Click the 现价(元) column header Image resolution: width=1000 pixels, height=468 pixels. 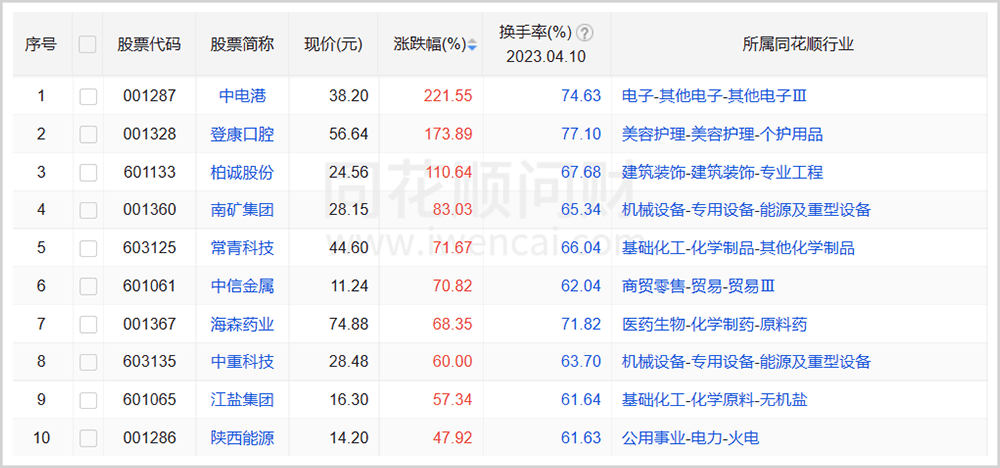(334, 45)
